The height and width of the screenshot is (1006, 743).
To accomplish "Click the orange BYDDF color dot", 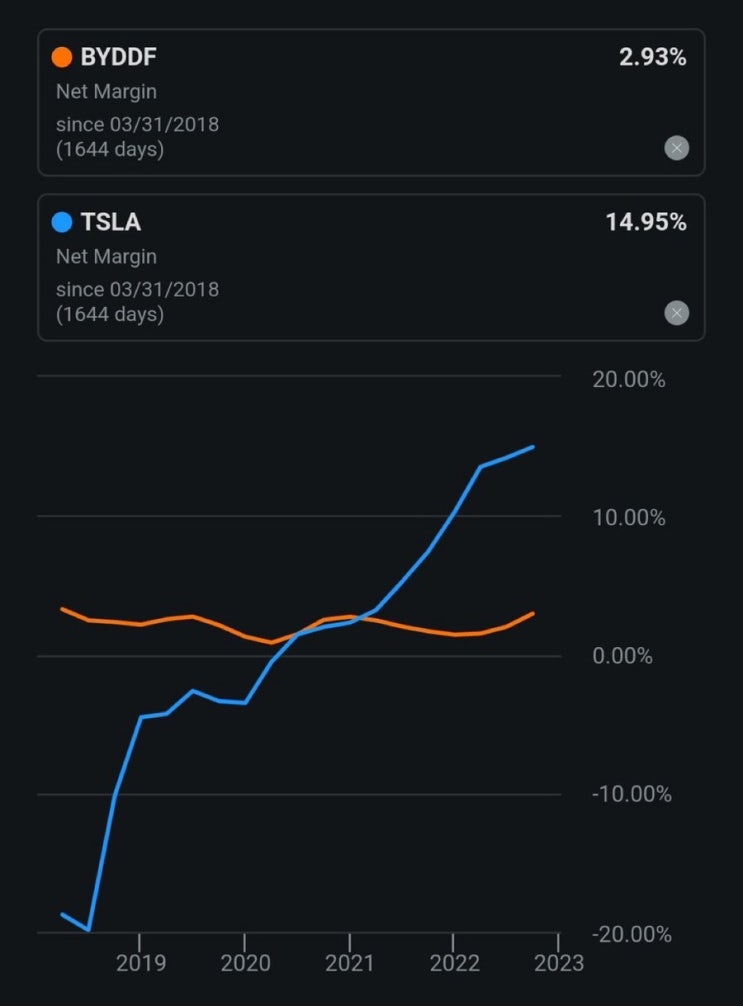I will pos(62,57).
